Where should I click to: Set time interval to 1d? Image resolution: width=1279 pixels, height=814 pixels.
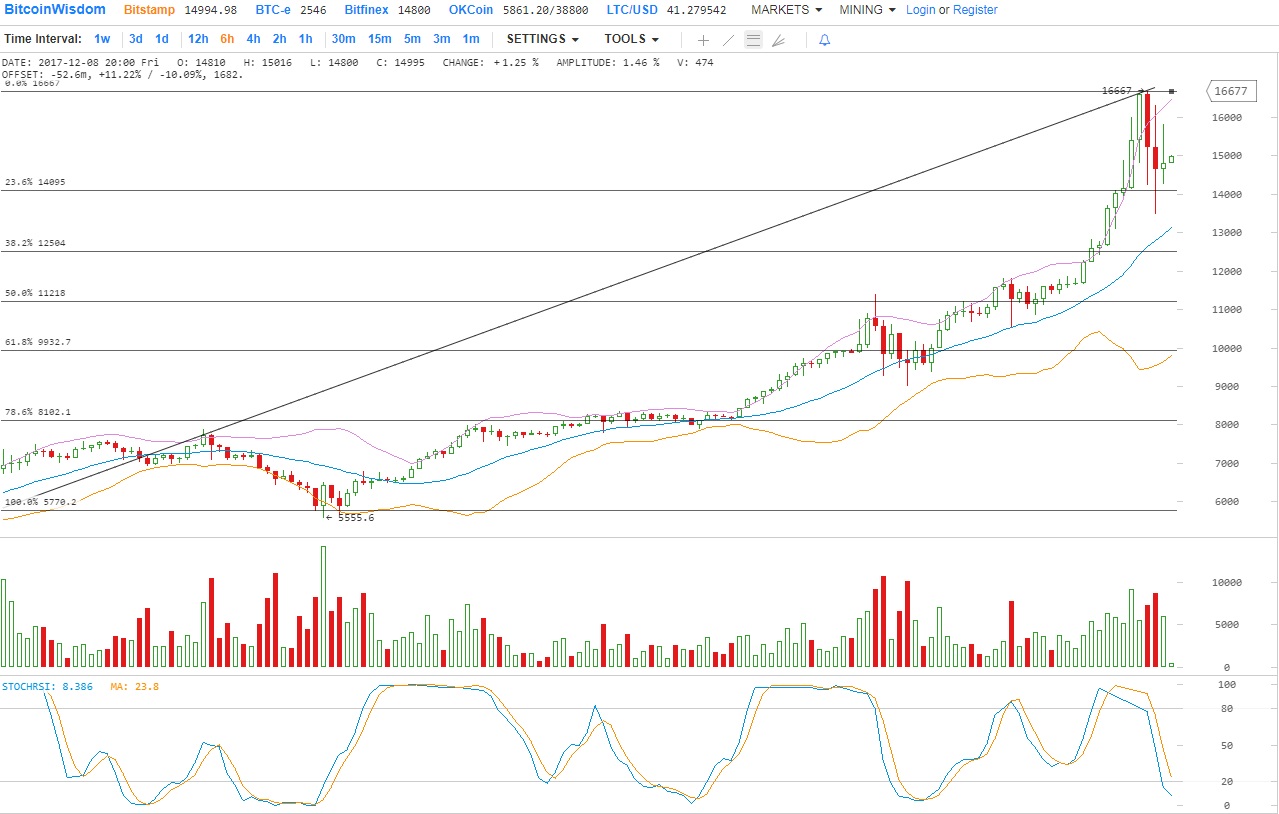pyautogui.click(x=161, y=39)
